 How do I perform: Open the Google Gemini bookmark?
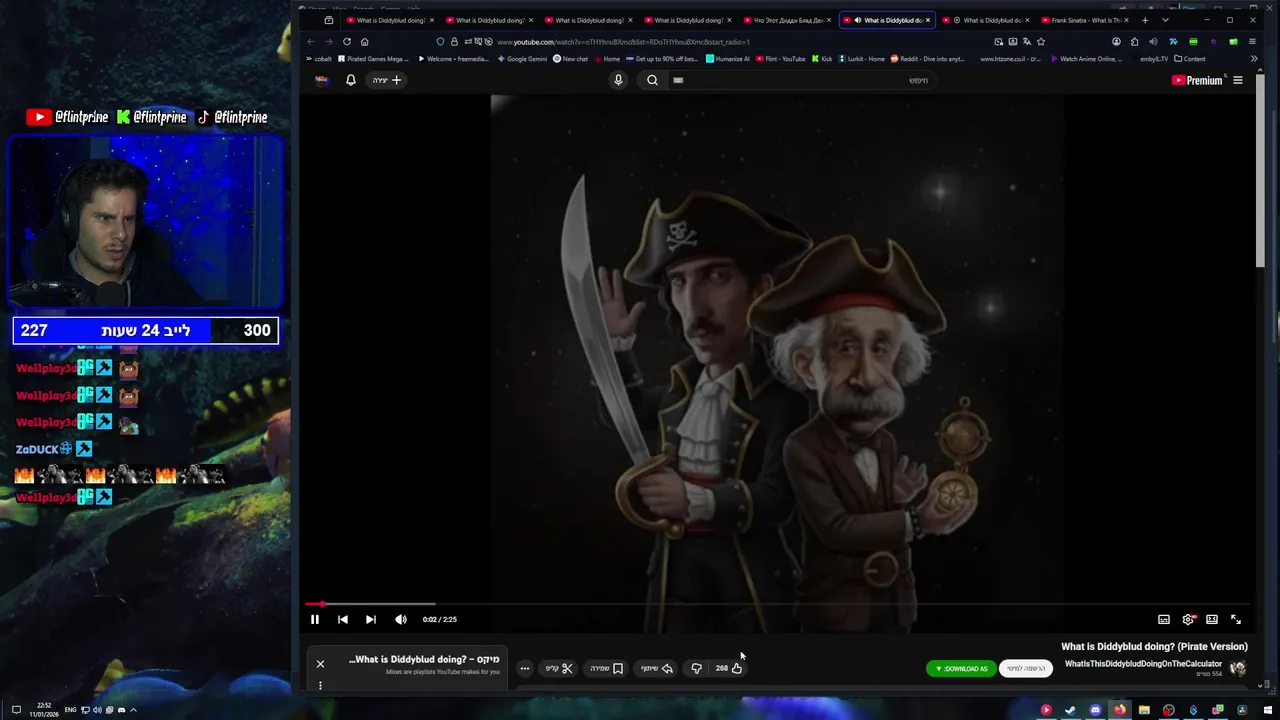pos(523,59)
